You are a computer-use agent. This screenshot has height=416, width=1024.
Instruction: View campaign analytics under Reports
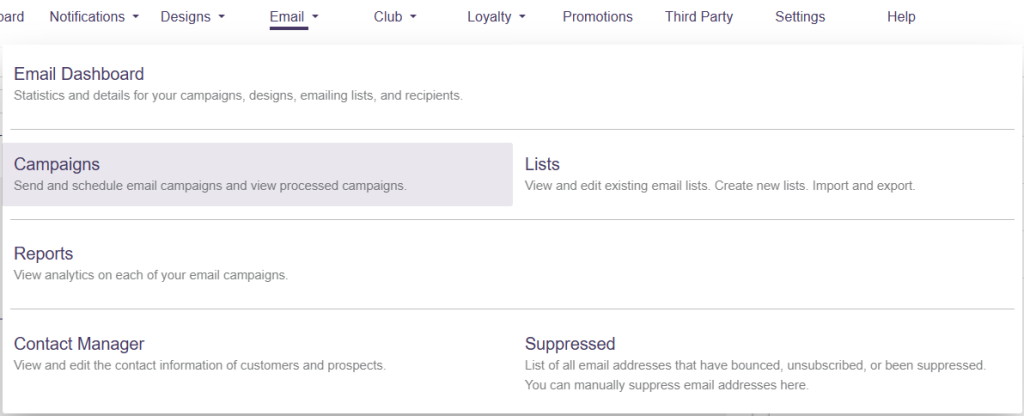click(43, 254)
